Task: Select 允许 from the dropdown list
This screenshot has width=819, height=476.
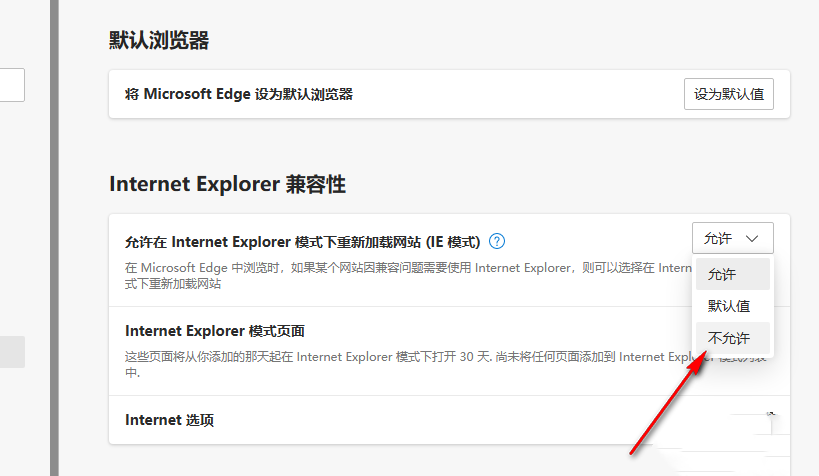Action: click(732, 274)
